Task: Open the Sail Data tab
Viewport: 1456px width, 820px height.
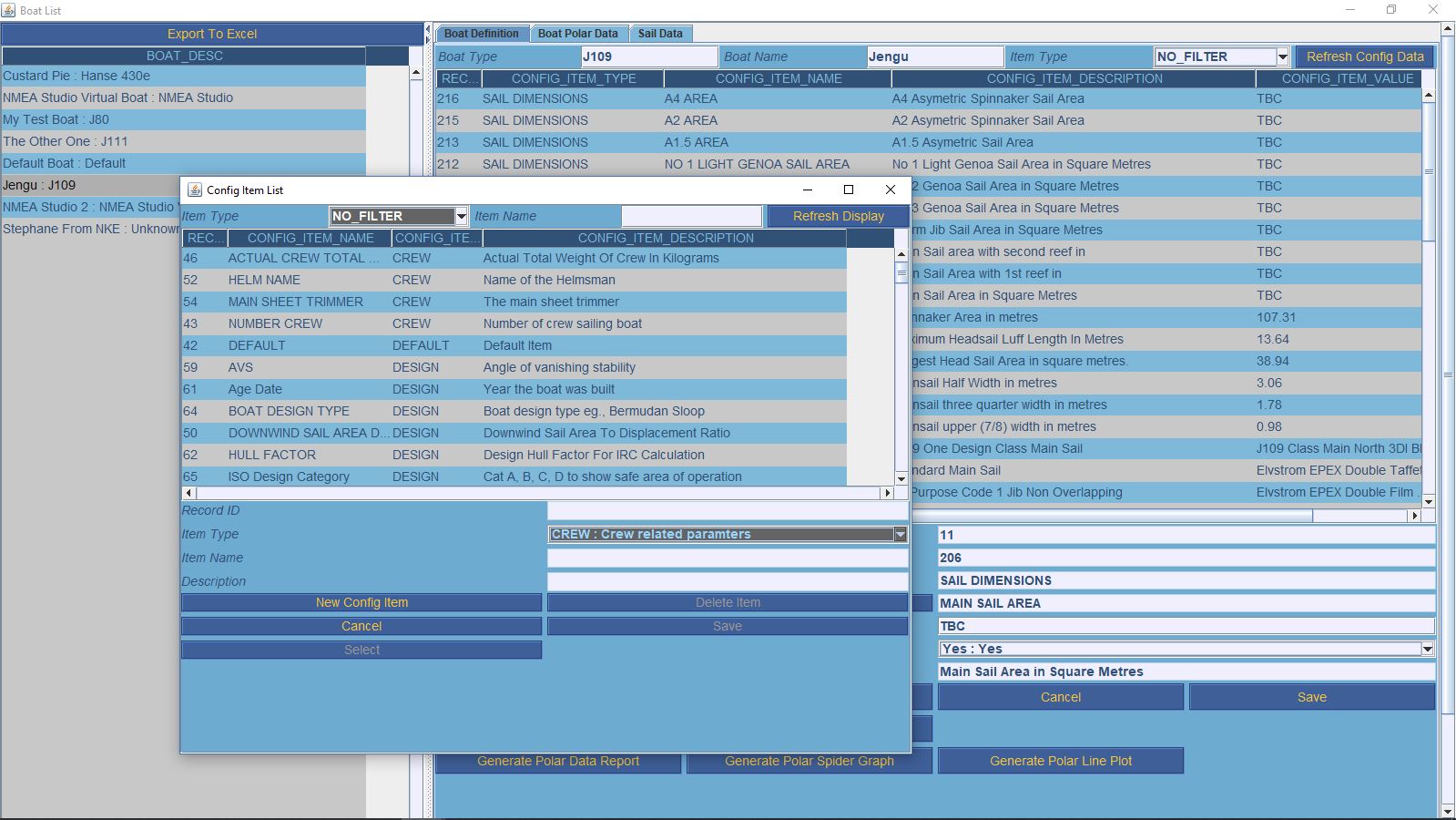Action: click(660, 34)
